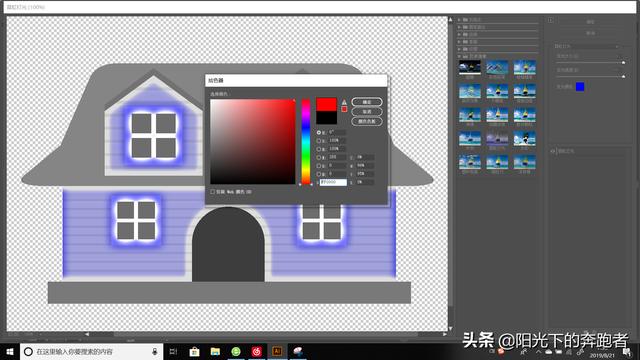Expand the fourth filter folder

click(x=459, y=42)
